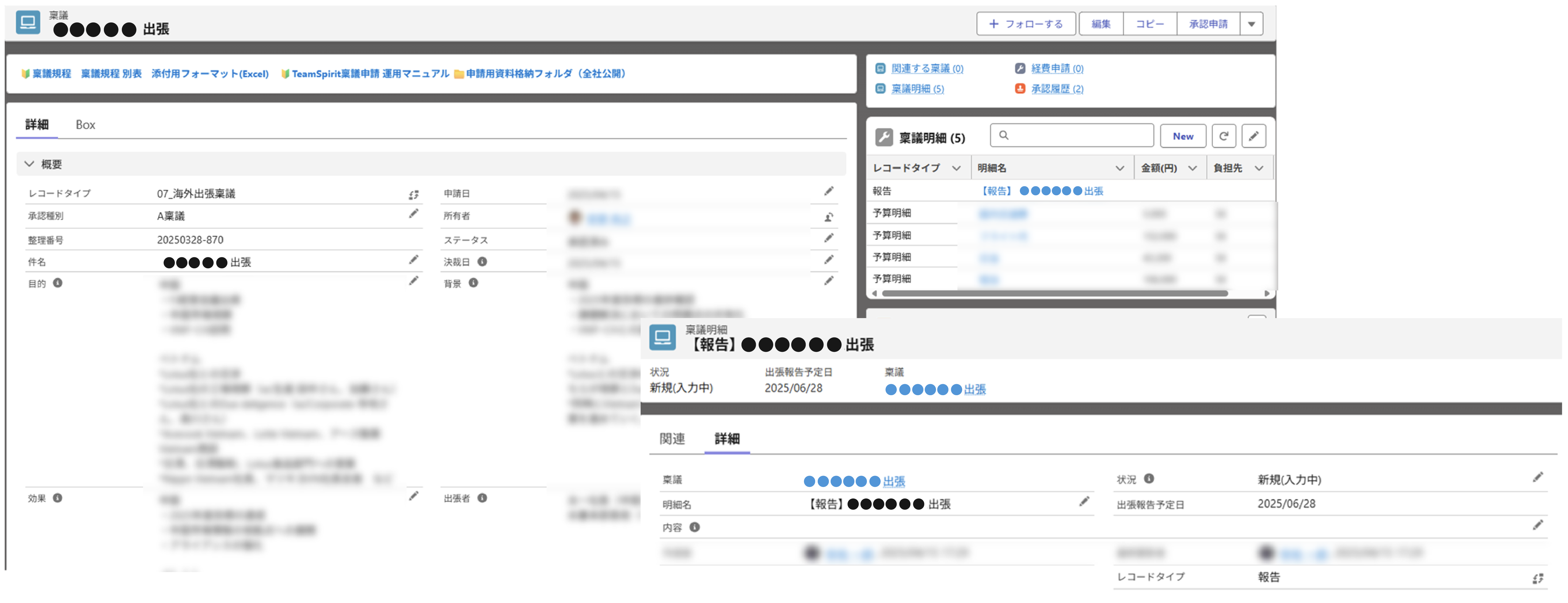Click the edit pencil for 明細名 field
The width and height of the screenshot is (1568, 603).
coord(1084,502)
